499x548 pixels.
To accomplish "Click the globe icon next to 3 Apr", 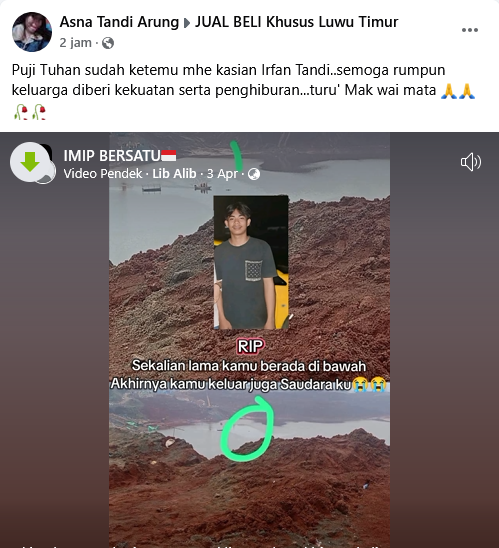I will click(254, 174).
